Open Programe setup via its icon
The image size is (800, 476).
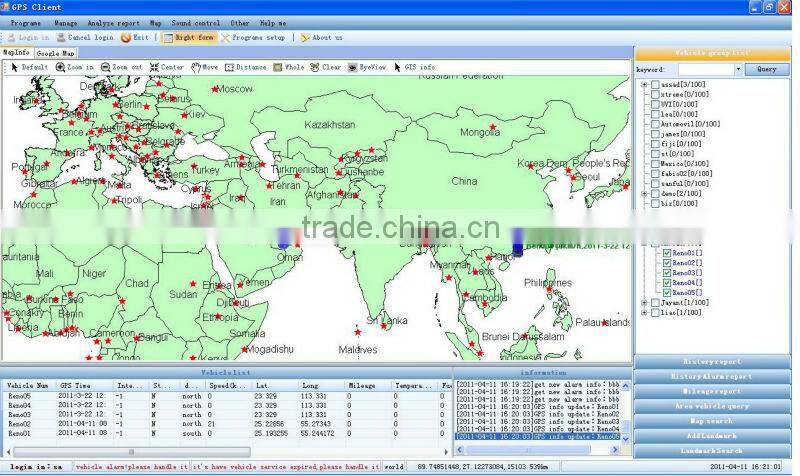tap(225, 38)
